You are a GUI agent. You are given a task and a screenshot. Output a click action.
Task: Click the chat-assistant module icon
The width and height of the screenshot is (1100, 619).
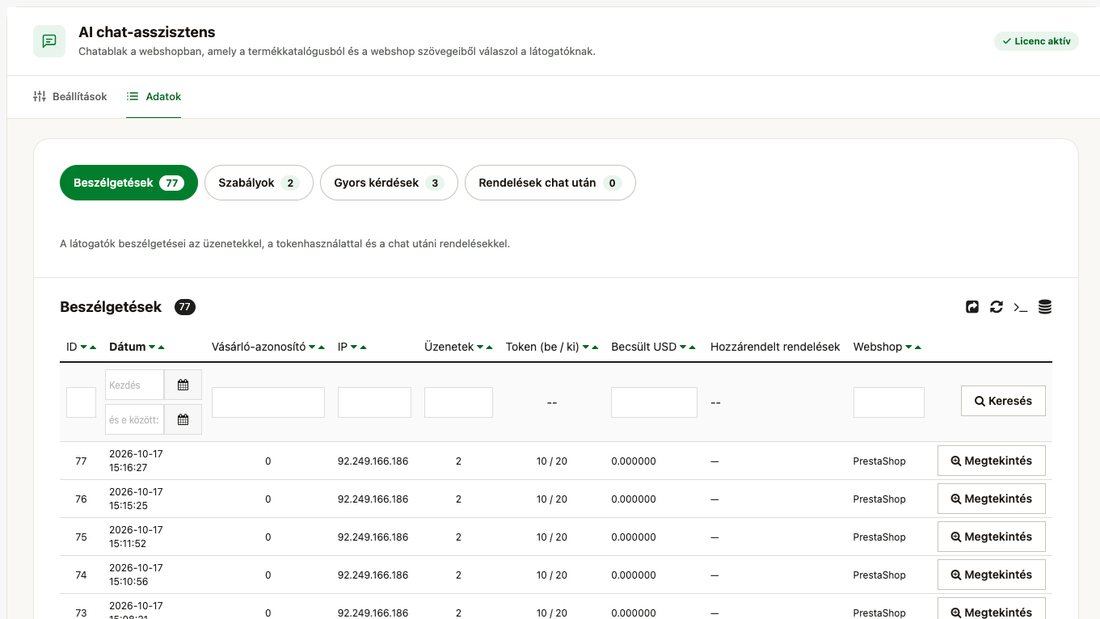click(49, 41)
